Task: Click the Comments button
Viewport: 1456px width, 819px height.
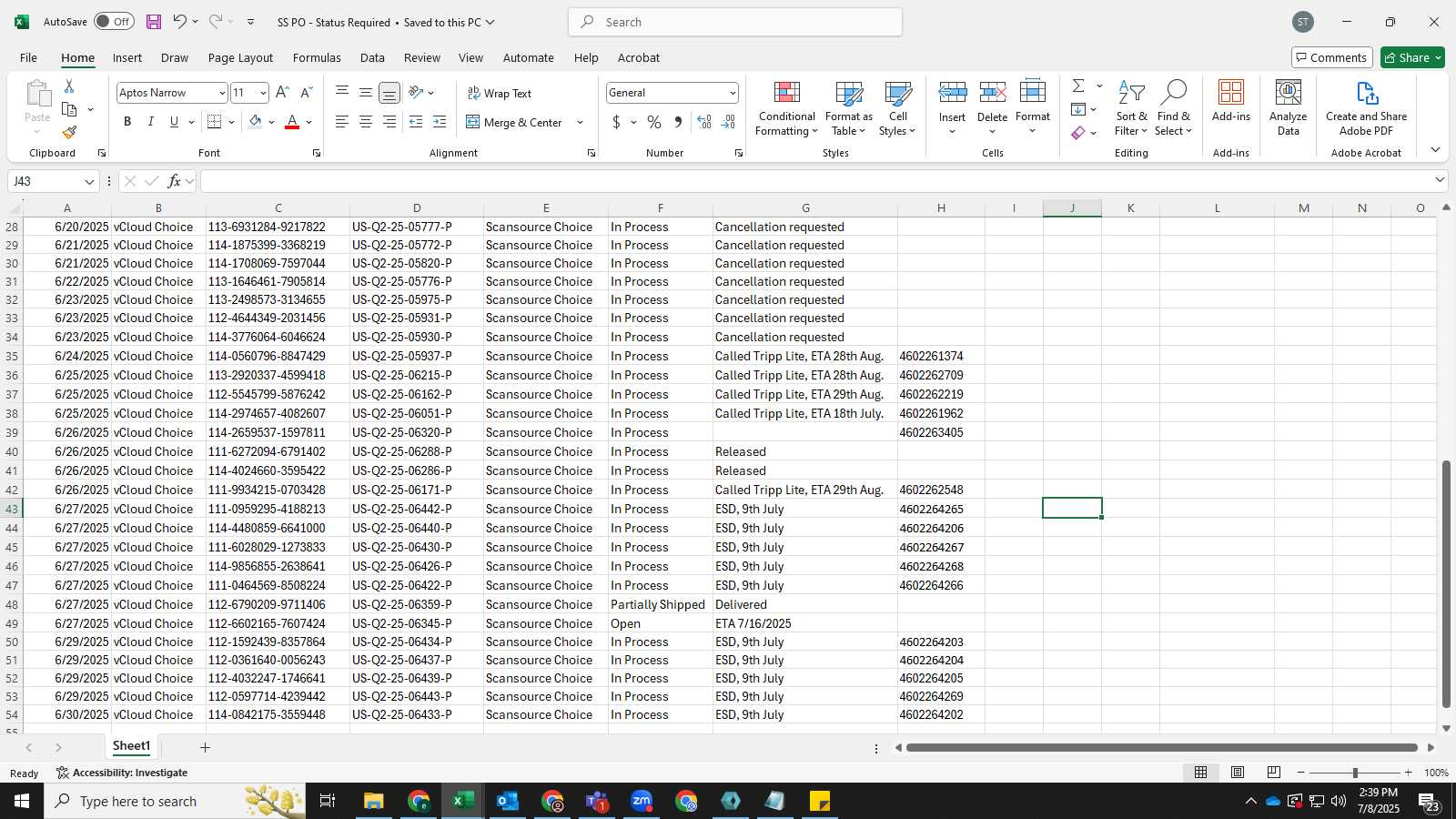Action: [x=1331, y=57]
